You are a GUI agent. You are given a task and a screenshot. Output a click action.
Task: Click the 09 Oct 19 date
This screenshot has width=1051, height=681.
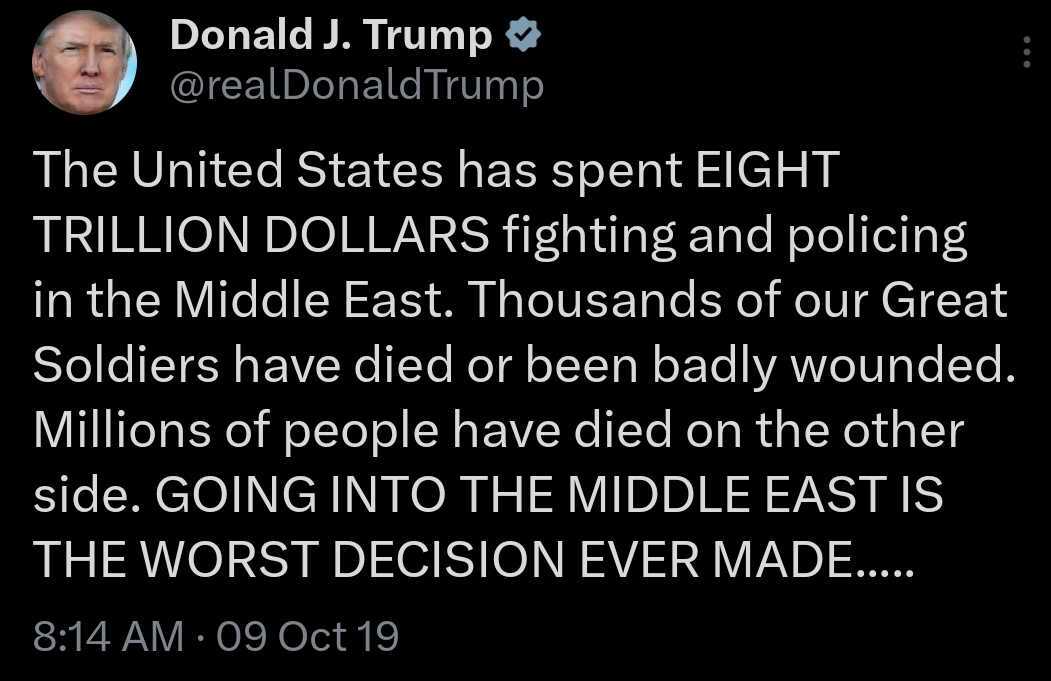click(x=307, y=636)
